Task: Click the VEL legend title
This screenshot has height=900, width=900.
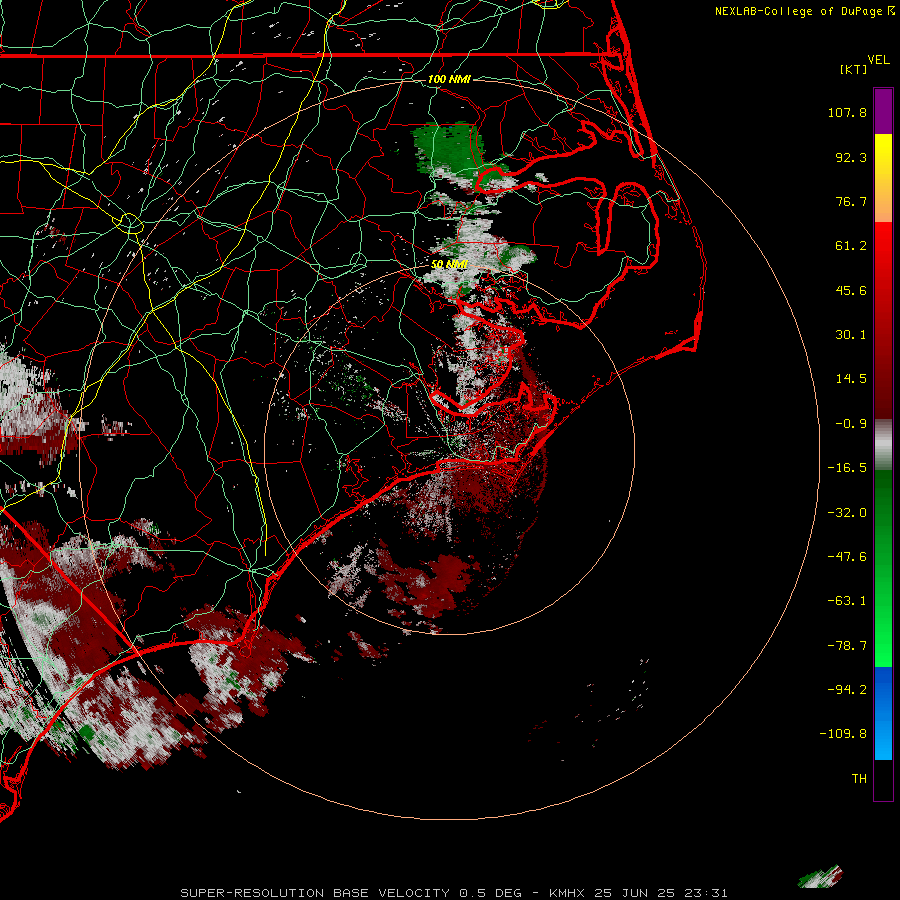Action: tap(878, 60)
